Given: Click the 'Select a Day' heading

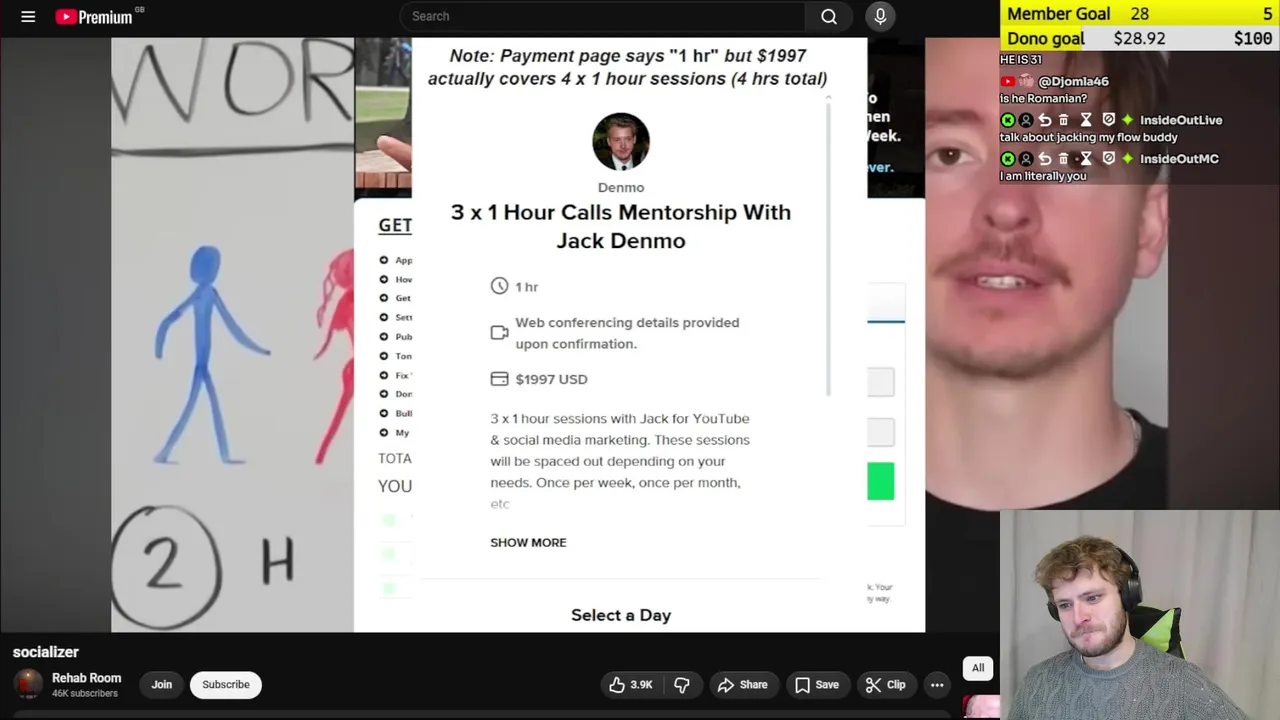Looking at the screenshot, I should pyautogui.click(x=621, y=615).
